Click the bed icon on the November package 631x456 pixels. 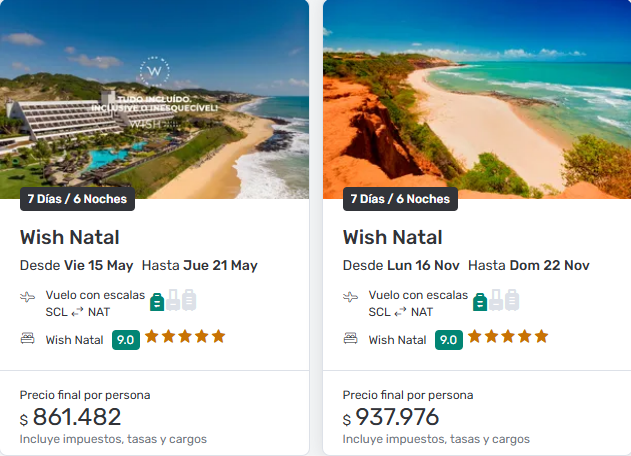pyautogui.click(x=351, y=339)
